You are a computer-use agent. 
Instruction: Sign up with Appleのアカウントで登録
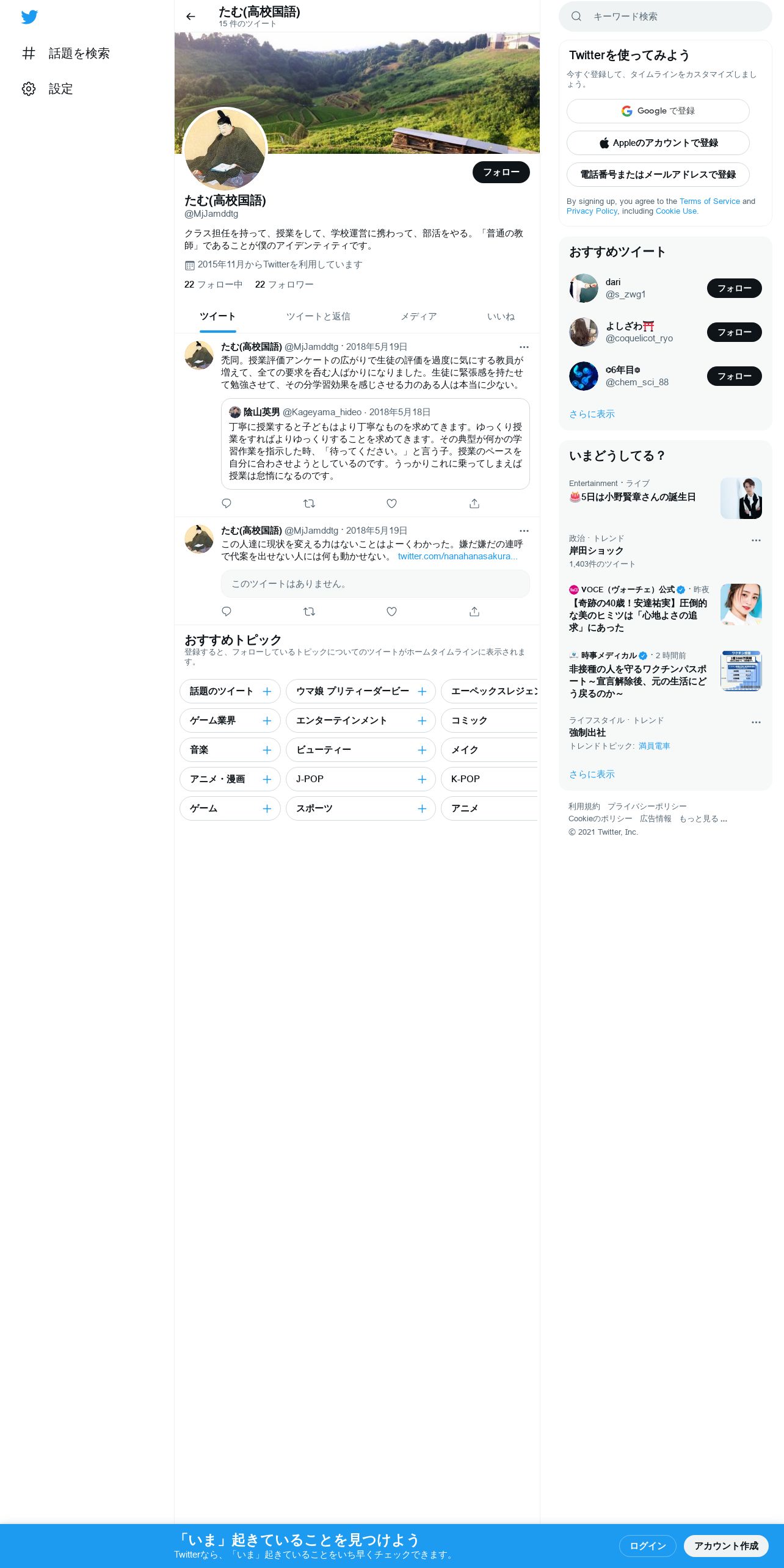point(658,143)
